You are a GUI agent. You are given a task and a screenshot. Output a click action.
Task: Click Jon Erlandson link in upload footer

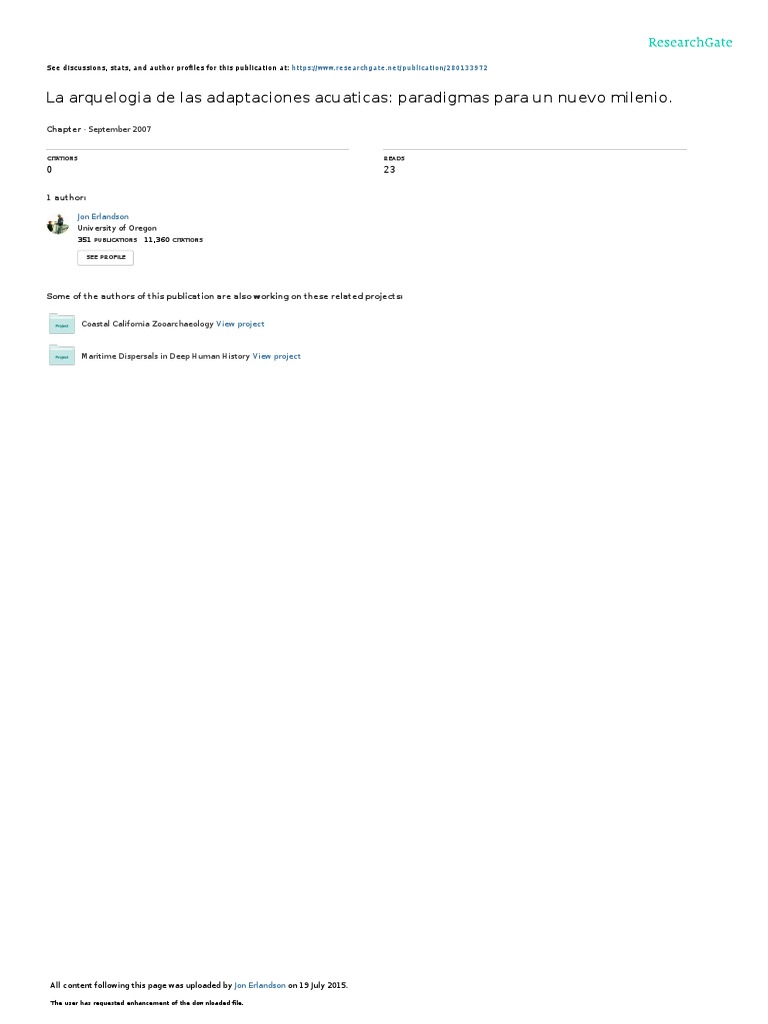[x=260, y=985]
